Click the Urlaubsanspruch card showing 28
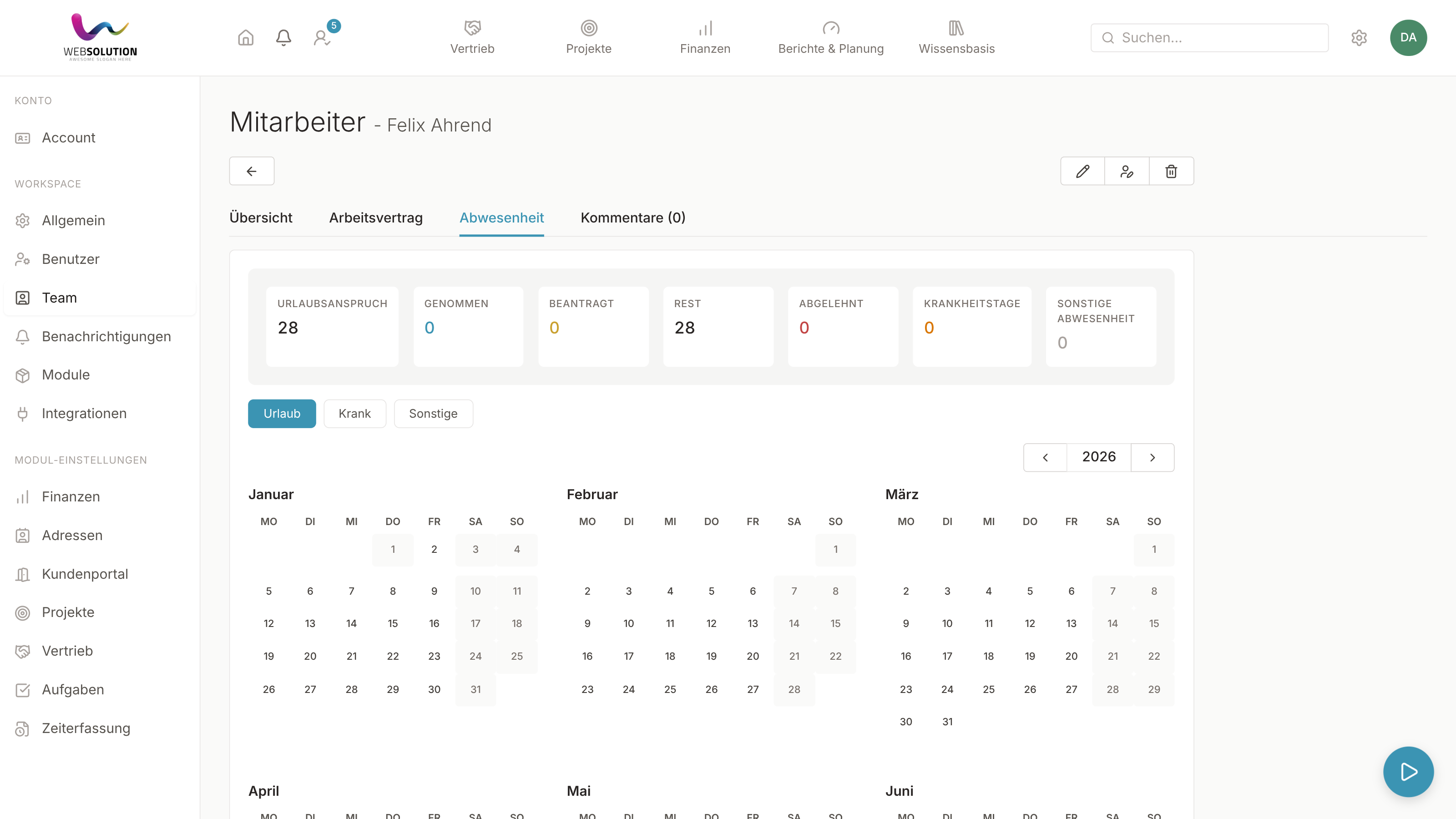The height and width of the screenshot is (819, 1456). coord(332,327)
